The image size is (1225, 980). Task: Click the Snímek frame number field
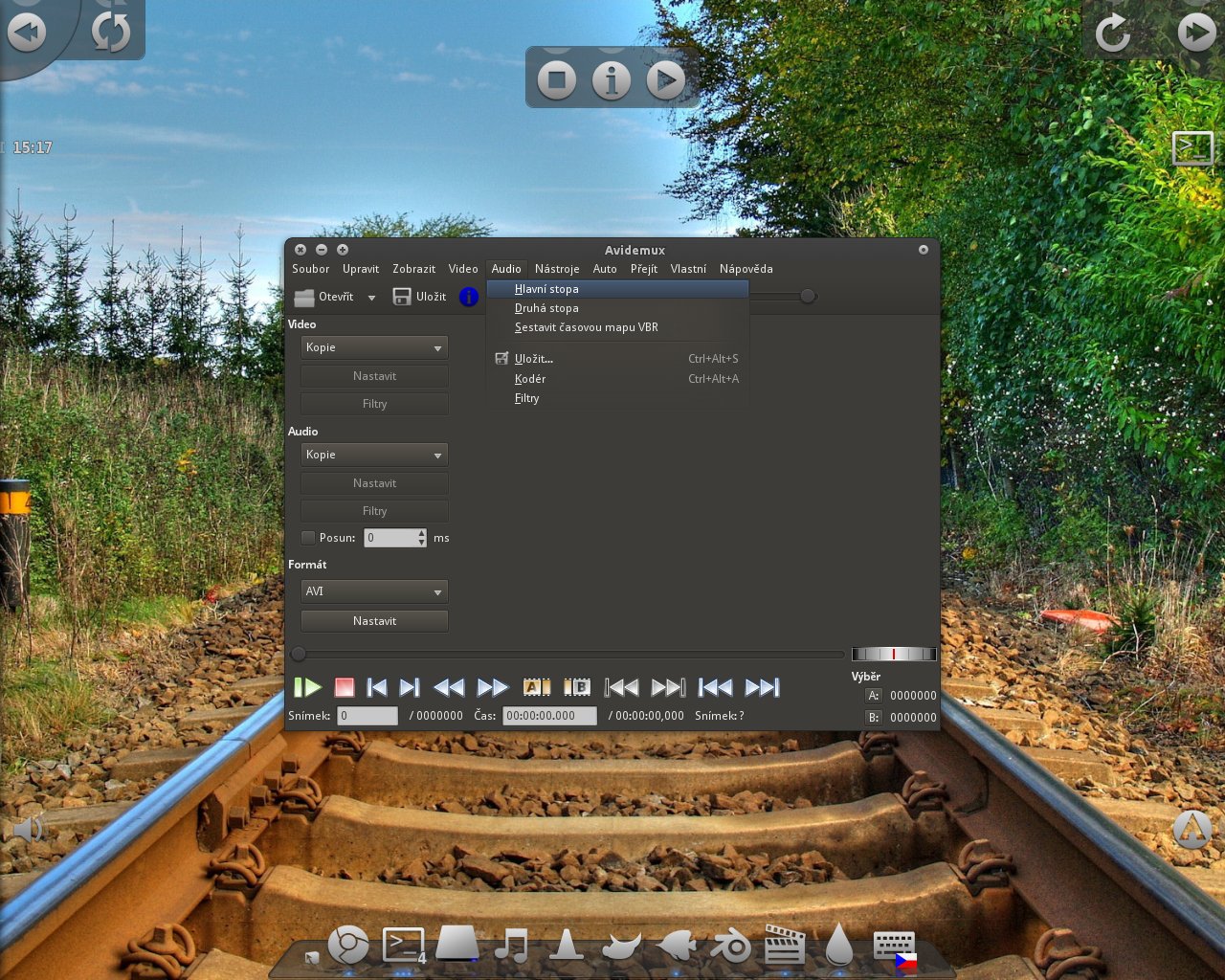pos(367,716)
